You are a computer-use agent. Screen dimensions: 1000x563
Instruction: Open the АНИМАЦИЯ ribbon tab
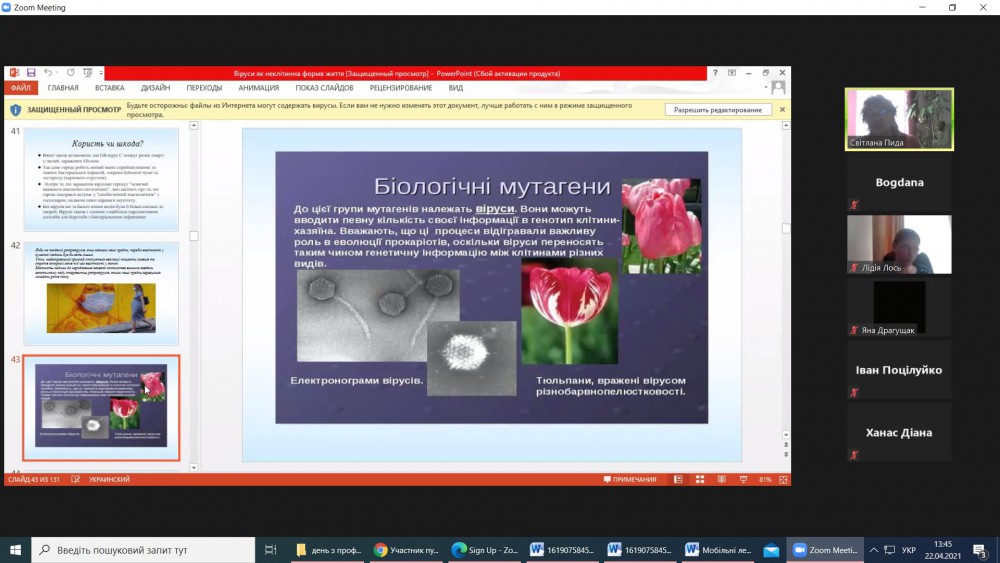[x=258, y=88]
